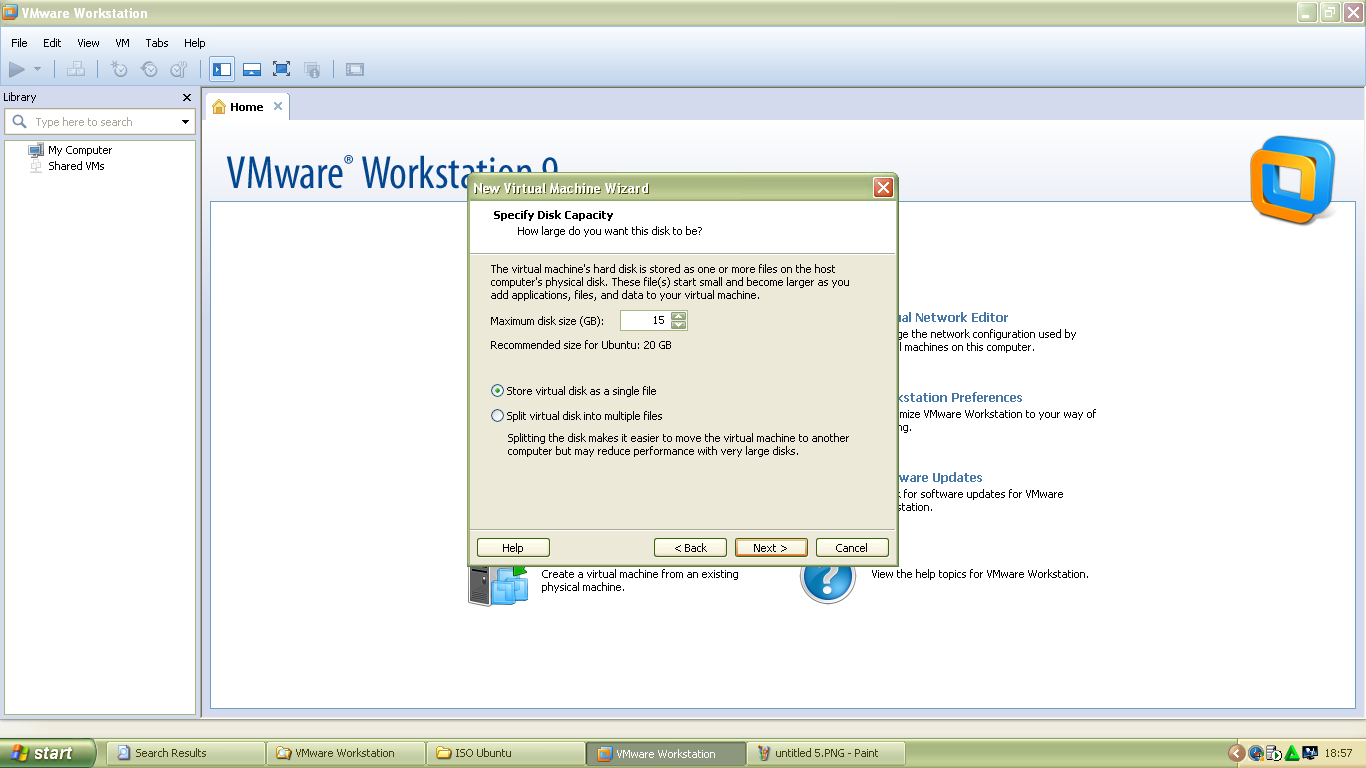Select Store virtual disk as a single file

[x=574, y=391]
